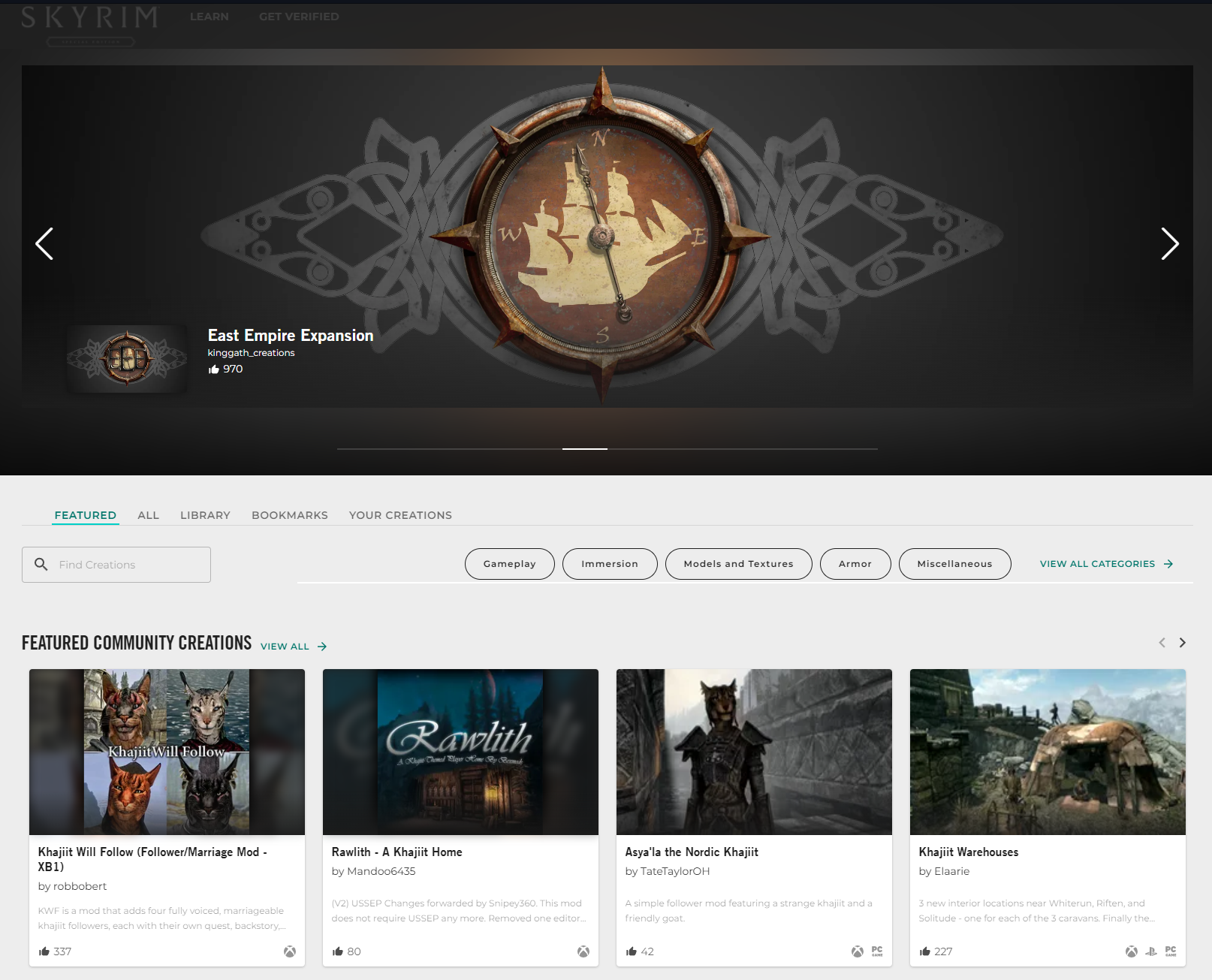Click PC platform icon on Asya'la card
Screen dimensions: 1212x980
click(877, 951)
